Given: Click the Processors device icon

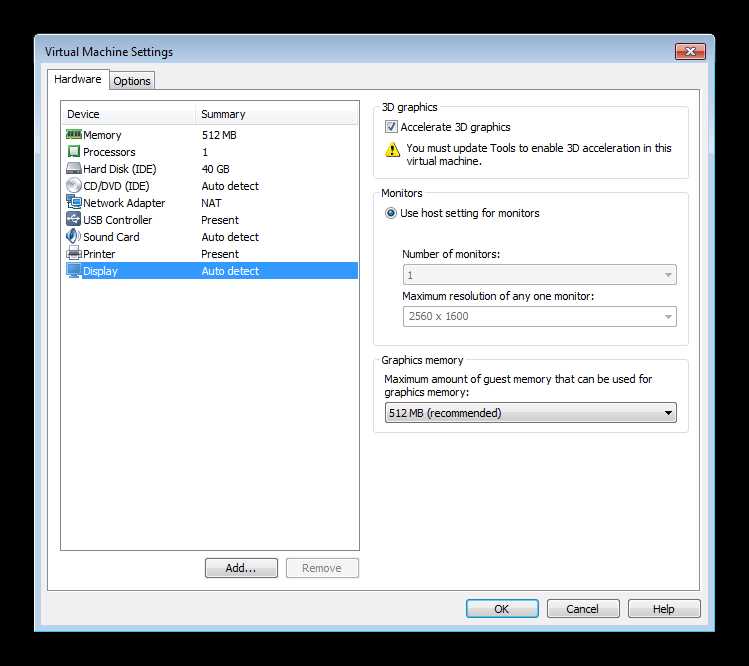Looking at the screenshot, I should pyautogui.click(x=74, y=151).
